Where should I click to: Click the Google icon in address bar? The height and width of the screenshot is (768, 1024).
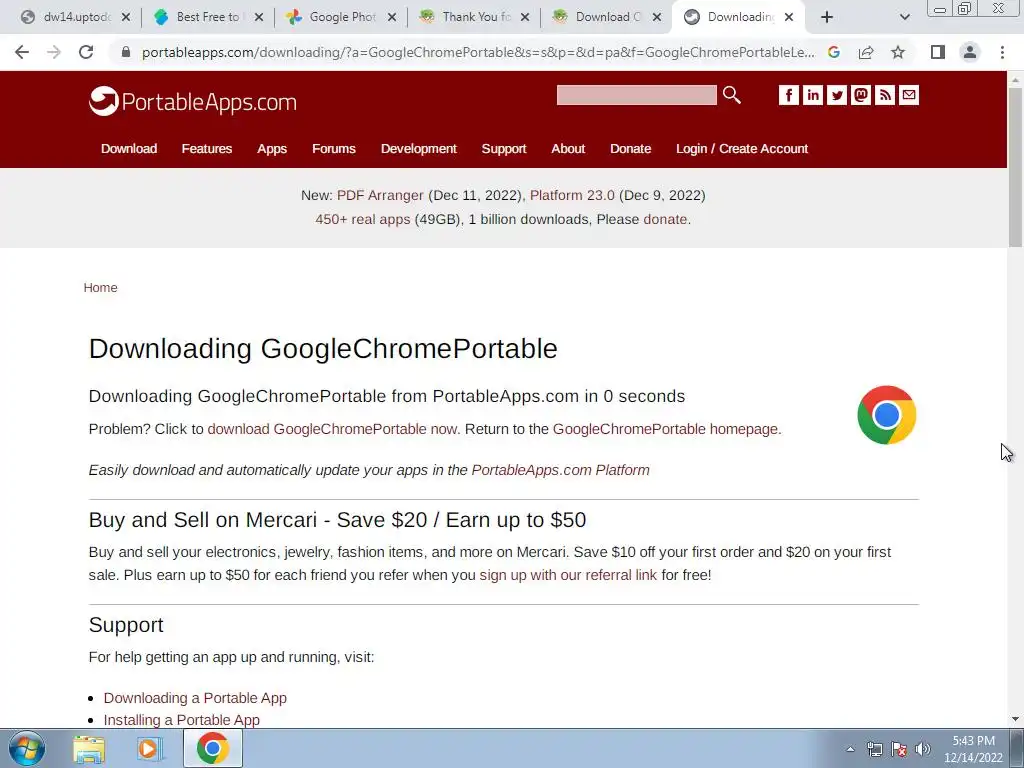tap(834, 52)
